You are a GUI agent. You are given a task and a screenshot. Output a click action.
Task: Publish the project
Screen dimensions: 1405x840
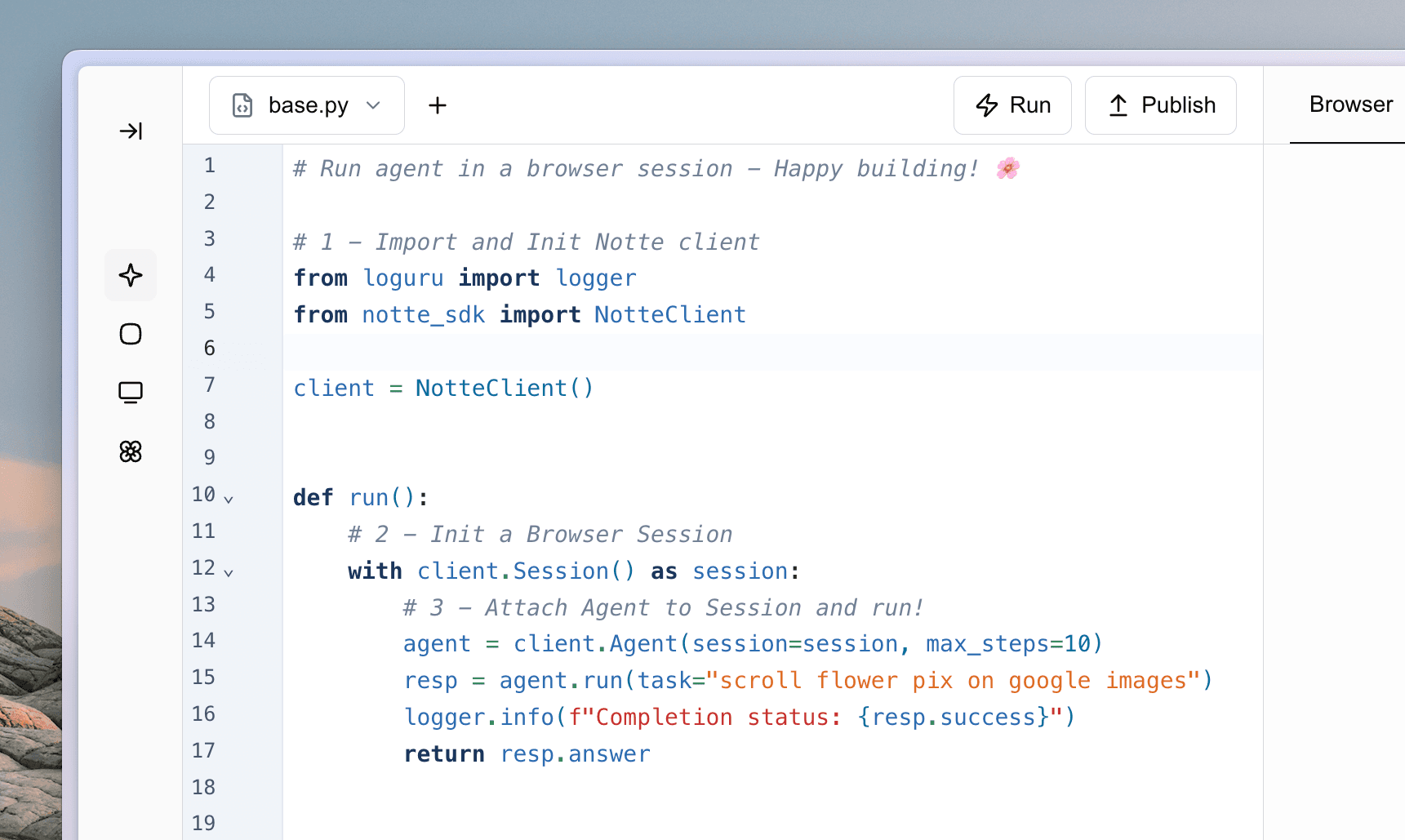coord(1160,104)
